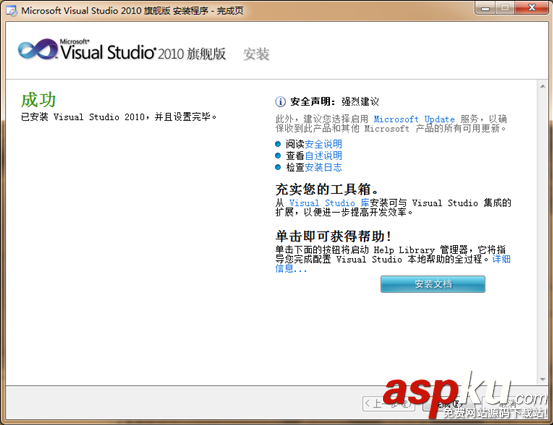The image size is (553, 425).
Task: Minimize the installer window
Action: [x=486, y=8]
